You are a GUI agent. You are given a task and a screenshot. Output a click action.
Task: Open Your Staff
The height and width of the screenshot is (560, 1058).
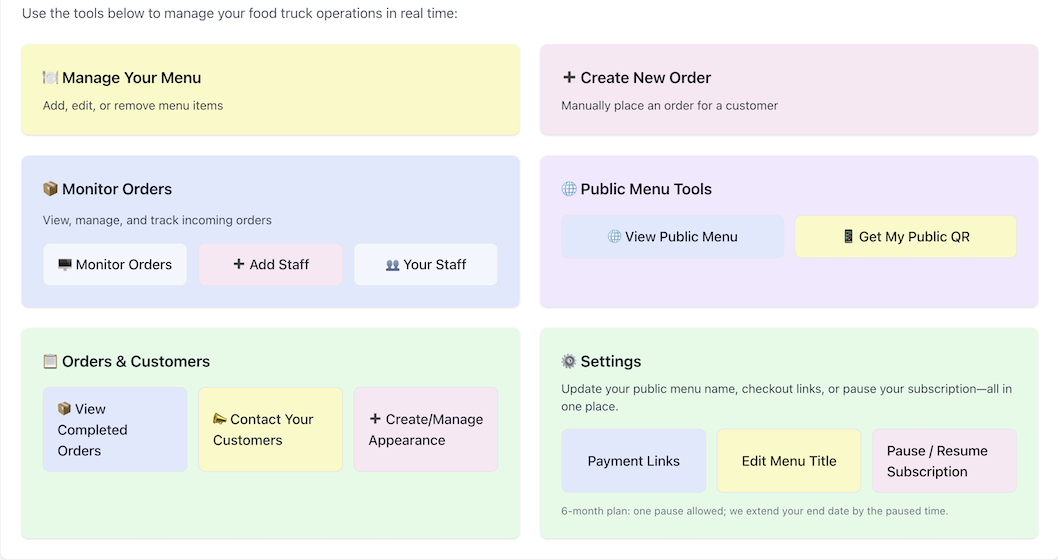point(426,264)
